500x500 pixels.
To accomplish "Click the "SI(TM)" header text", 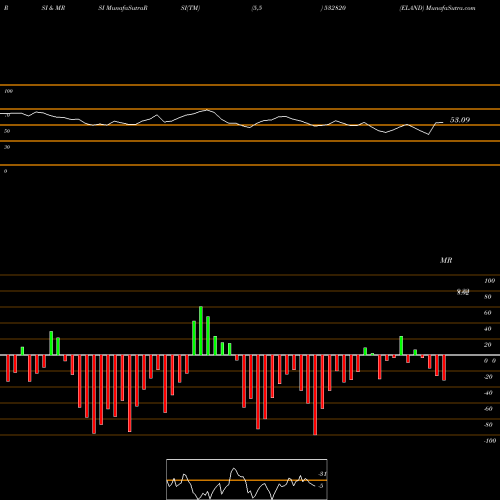I will 190,8.
